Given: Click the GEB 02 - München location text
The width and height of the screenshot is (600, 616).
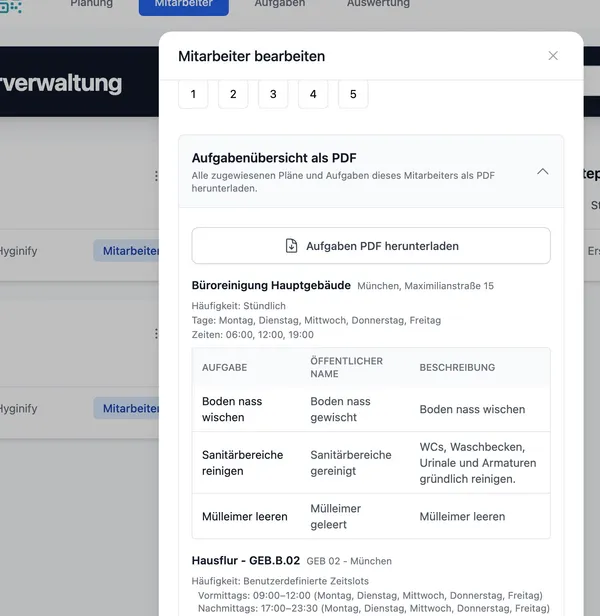Looking at the screenshot, I should [x=349, y=561].
